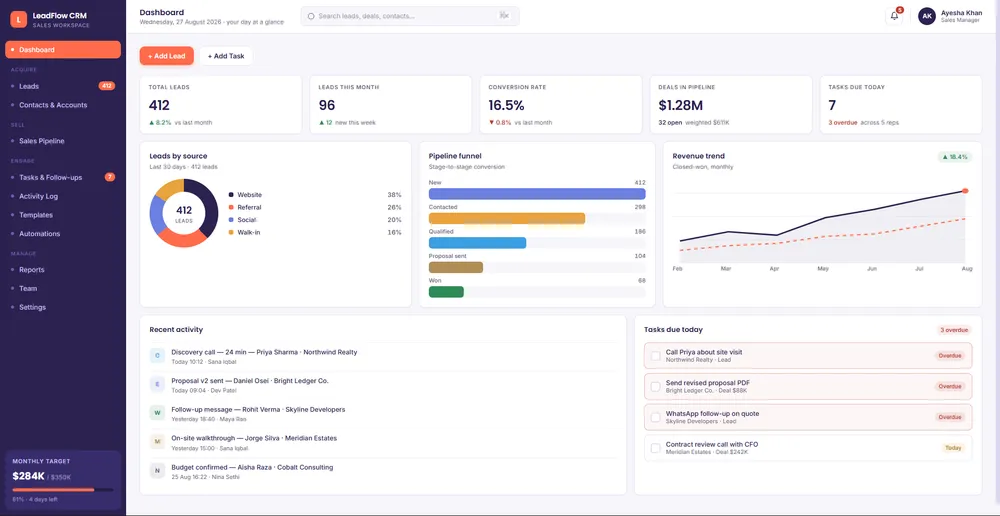Click the Monthly Target $284K card
Viewport: 1000px width, 516px height.
(62, 480)
